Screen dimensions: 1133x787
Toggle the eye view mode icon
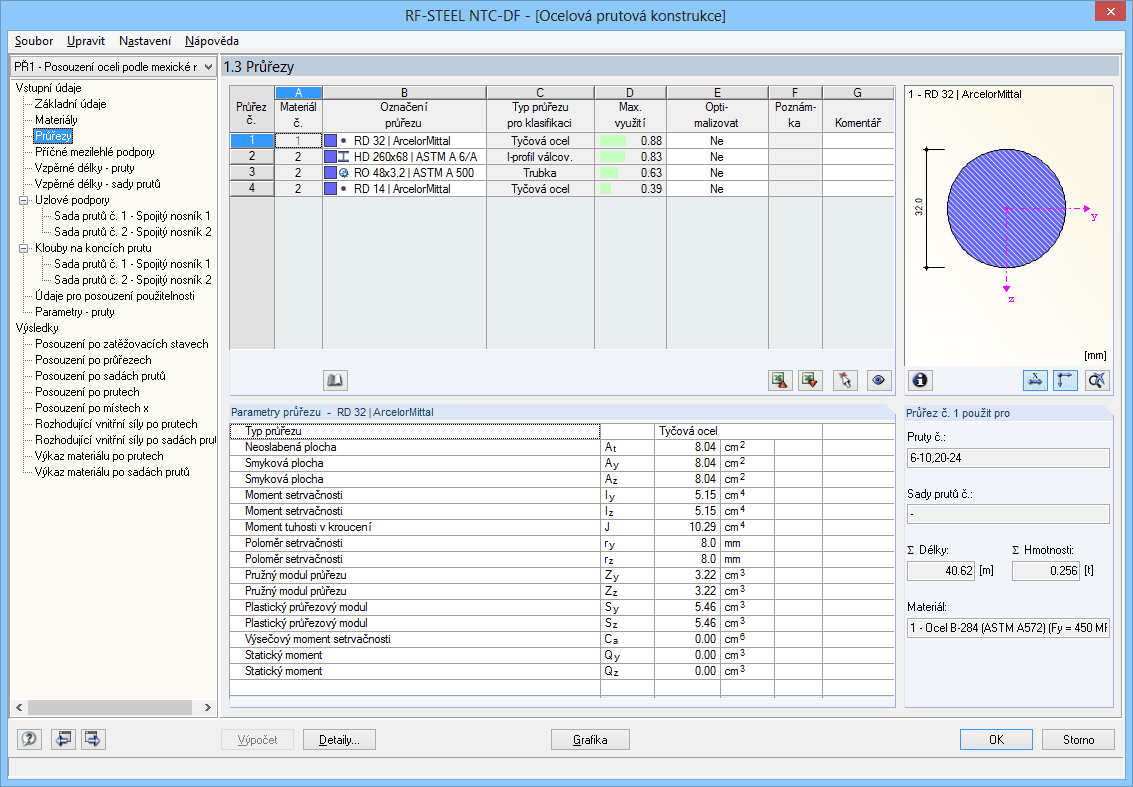click(879, 380)
